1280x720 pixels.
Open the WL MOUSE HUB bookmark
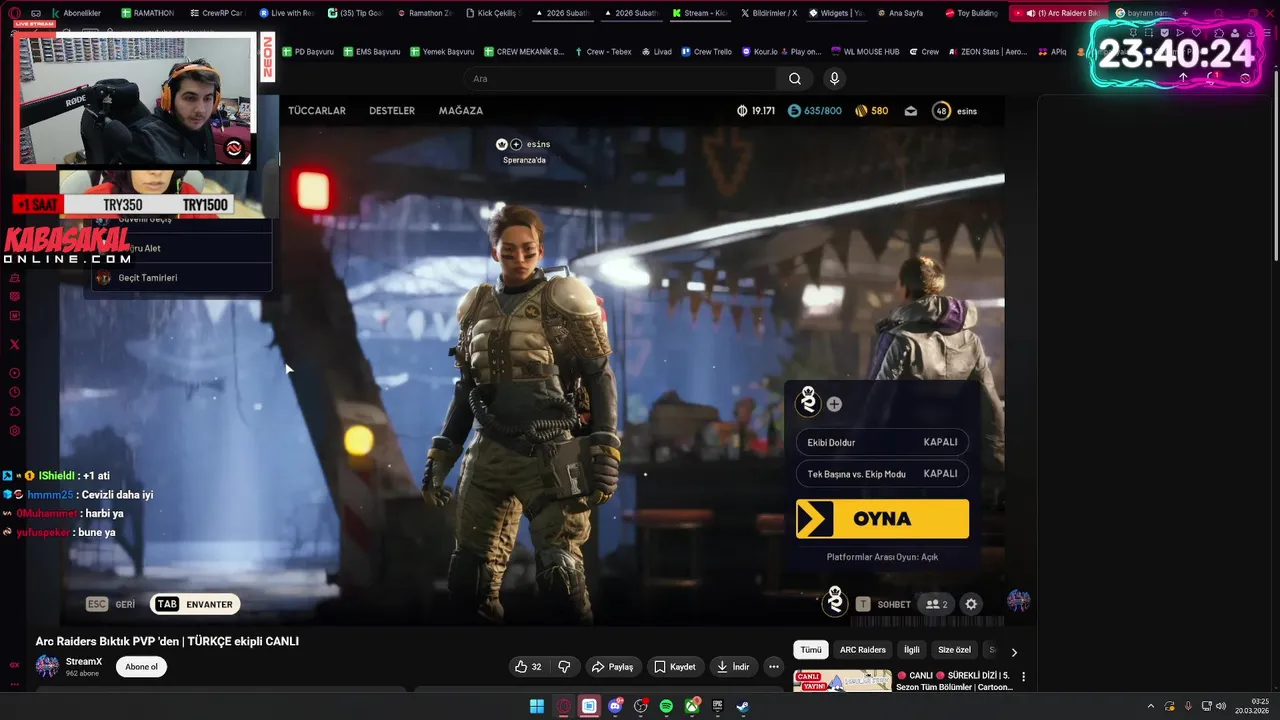pyautogui.click(x=864, y=51)
